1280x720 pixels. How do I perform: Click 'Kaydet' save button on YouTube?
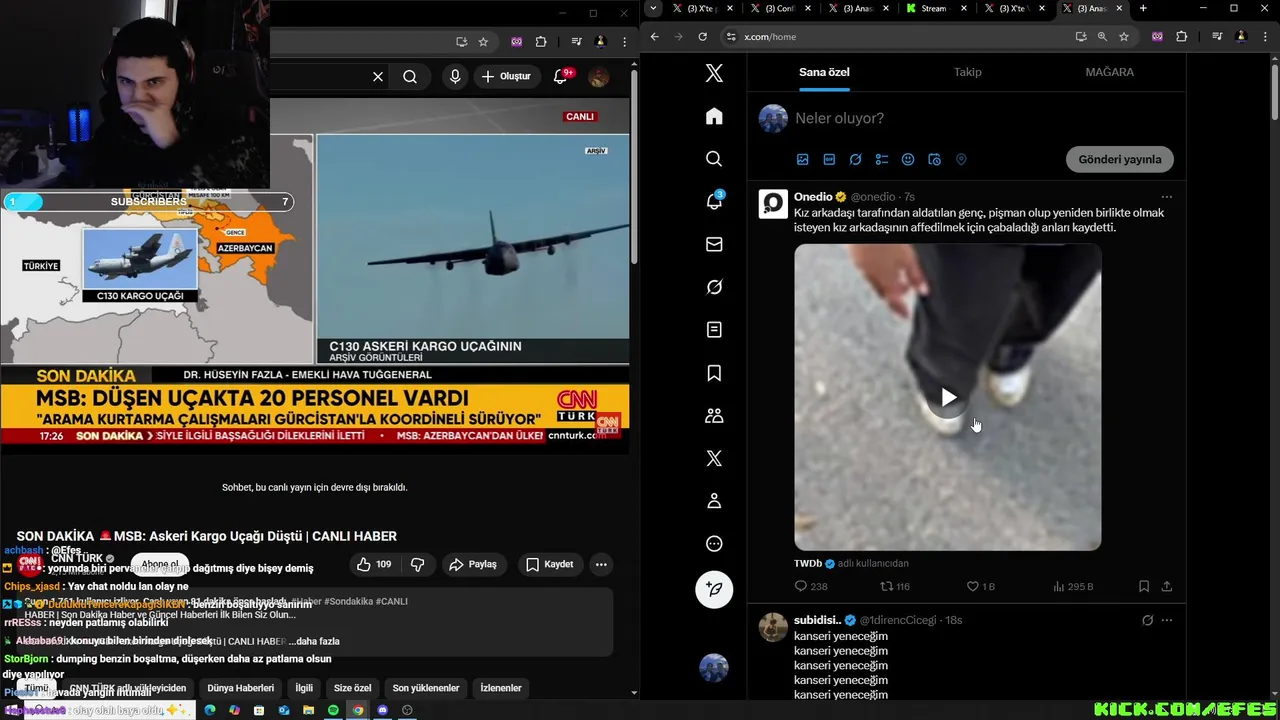click(x=549, y=564)
